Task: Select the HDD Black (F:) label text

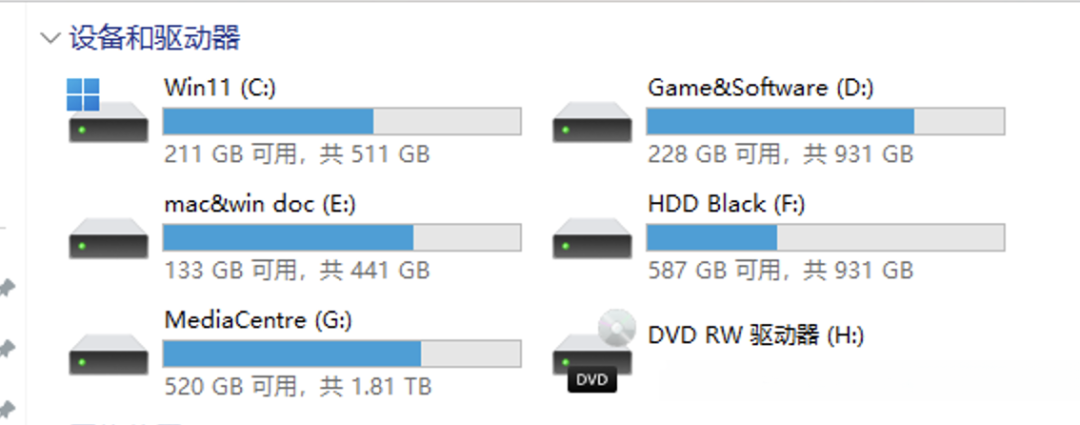Action: click(727, 204)
